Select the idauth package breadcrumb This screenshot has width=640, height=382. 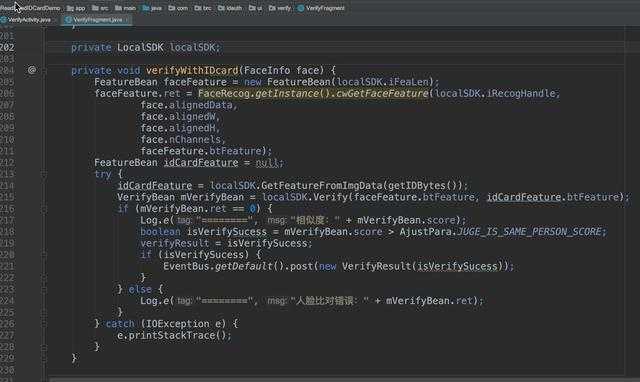point(230,8)
